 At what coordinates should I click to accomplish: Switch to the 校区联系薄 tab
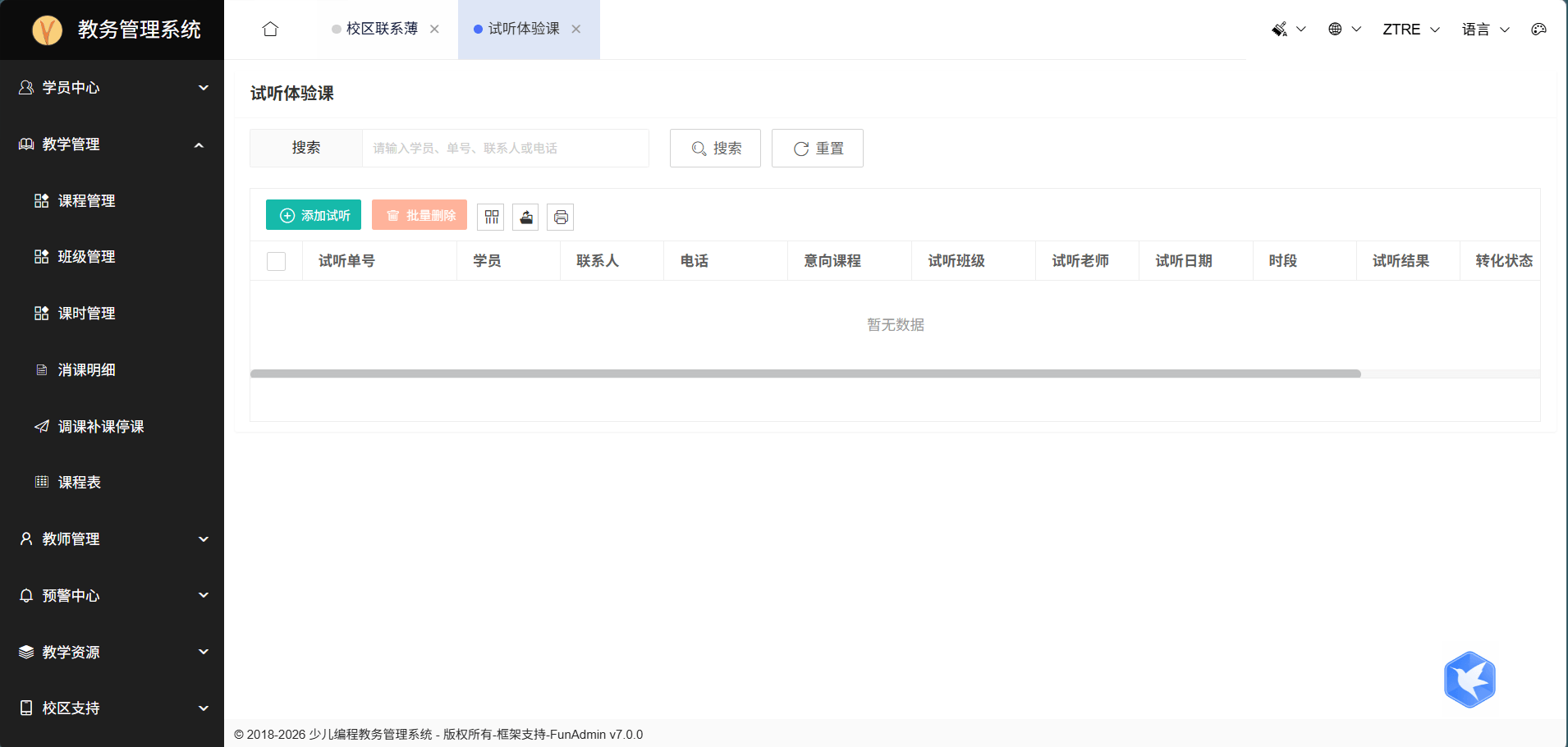pos(382,30)
